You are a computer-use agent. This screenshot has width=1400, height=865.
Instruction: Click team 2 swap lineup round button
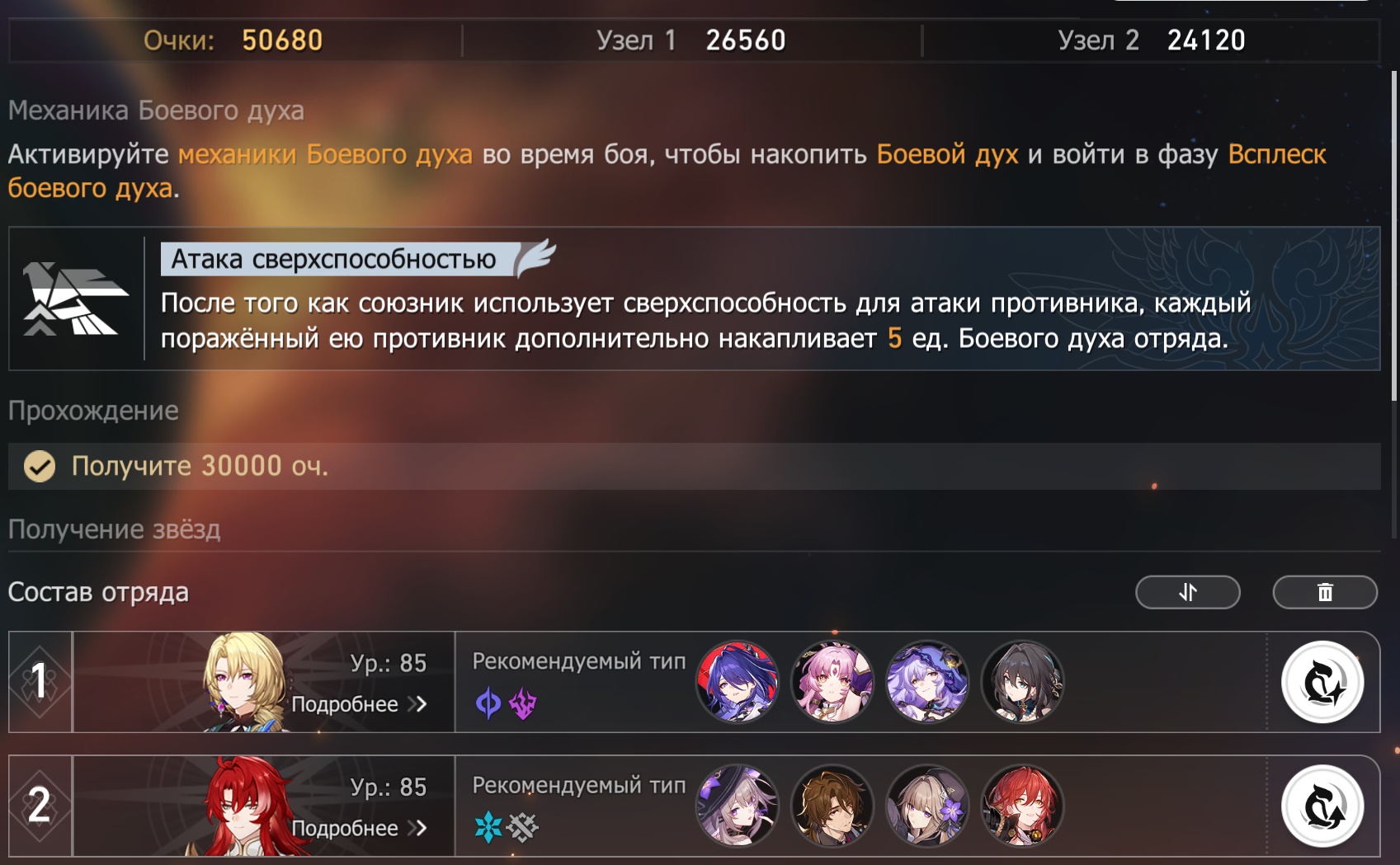[1322, 806]
